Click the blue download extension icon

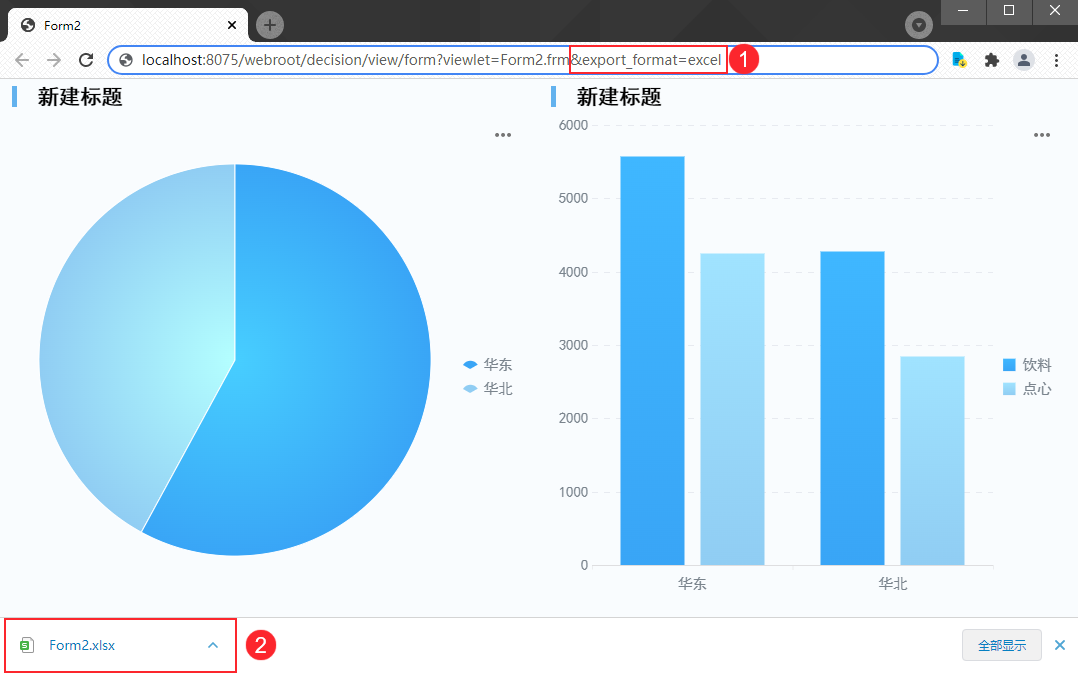(959, 60)
